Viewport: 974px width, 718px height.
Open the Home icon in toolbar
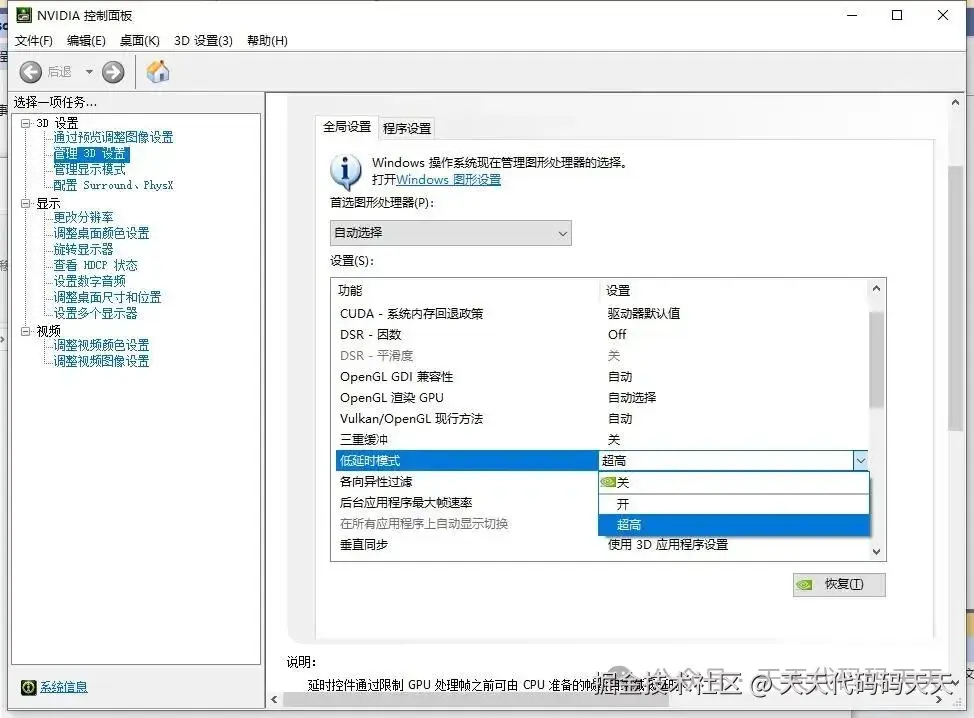pos(158,71)
